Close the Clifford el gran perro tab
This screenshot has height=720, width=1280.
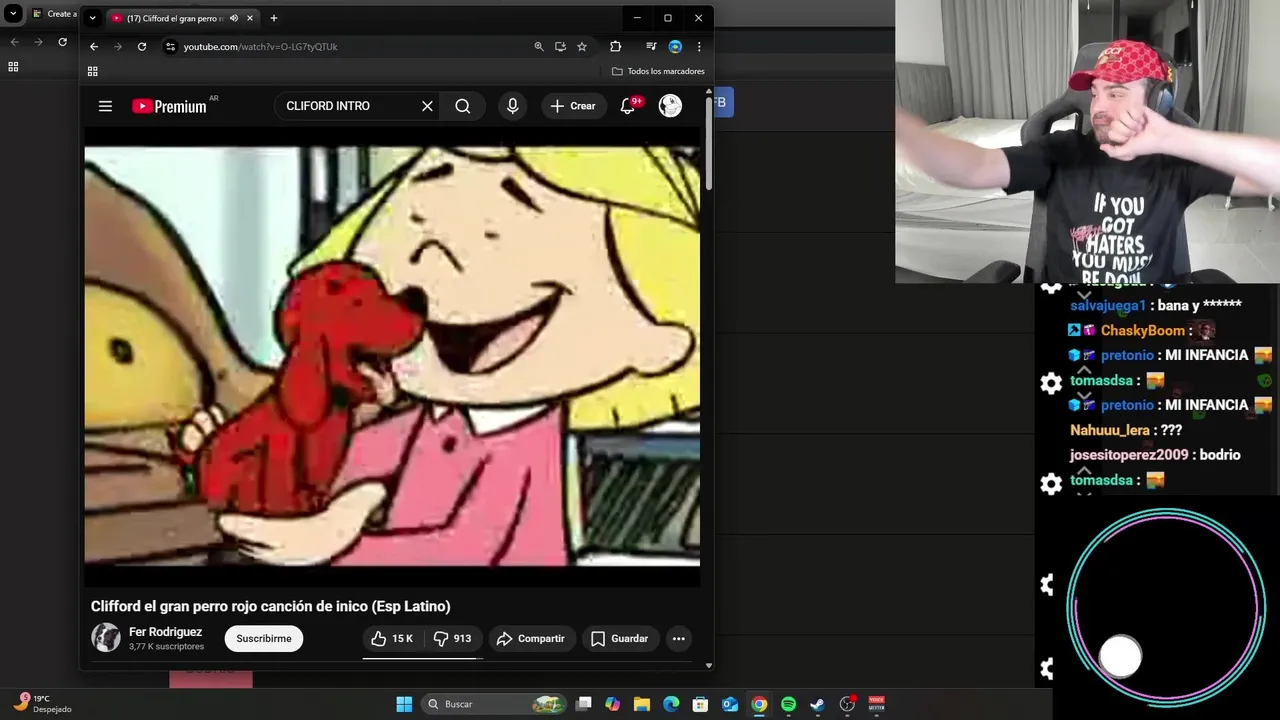(250, 18)
